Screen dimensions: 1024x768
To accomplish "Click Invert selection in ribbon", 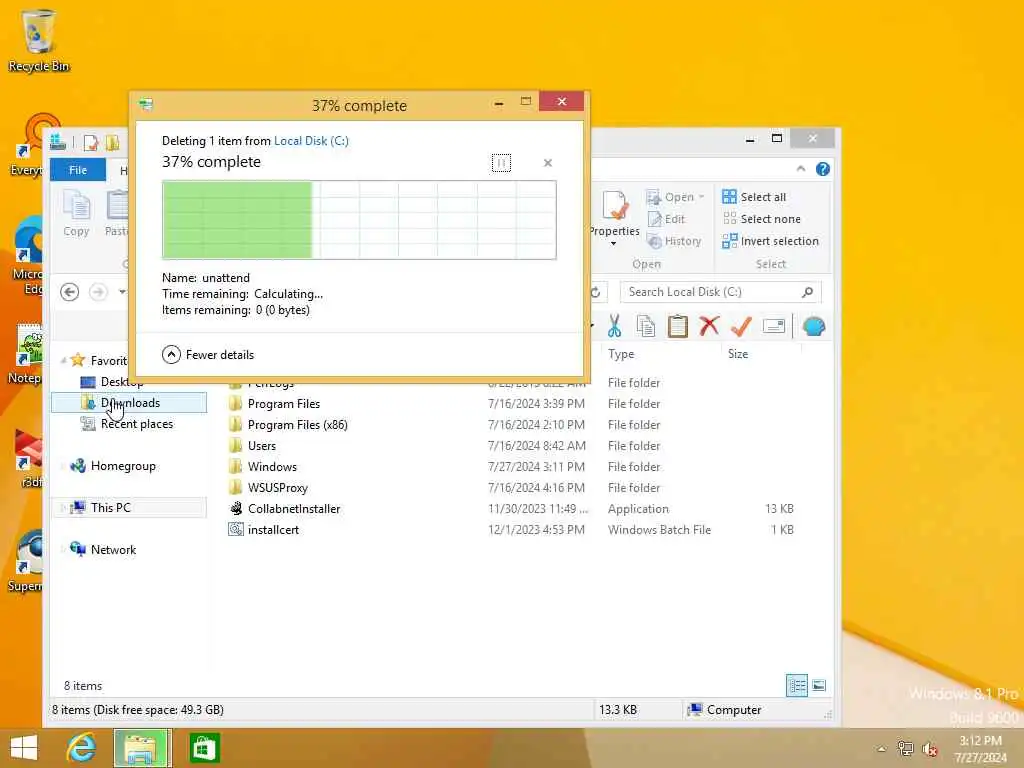I will click(x=771, y=241).
